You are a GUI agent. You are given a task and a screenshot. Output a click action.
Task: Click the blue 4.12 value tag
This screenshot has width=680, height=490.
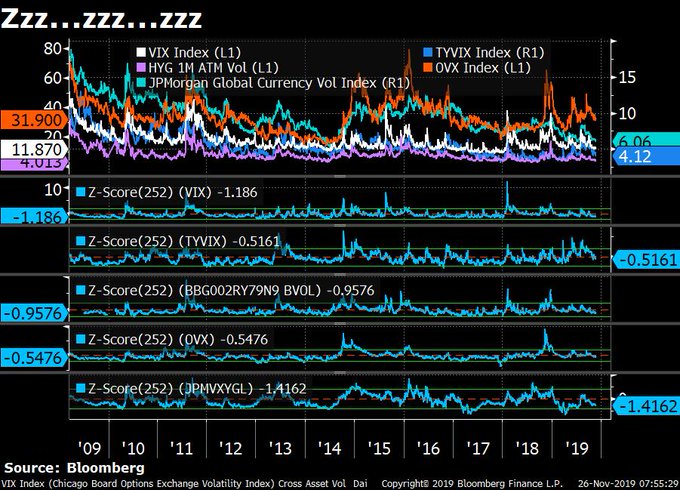646,156
